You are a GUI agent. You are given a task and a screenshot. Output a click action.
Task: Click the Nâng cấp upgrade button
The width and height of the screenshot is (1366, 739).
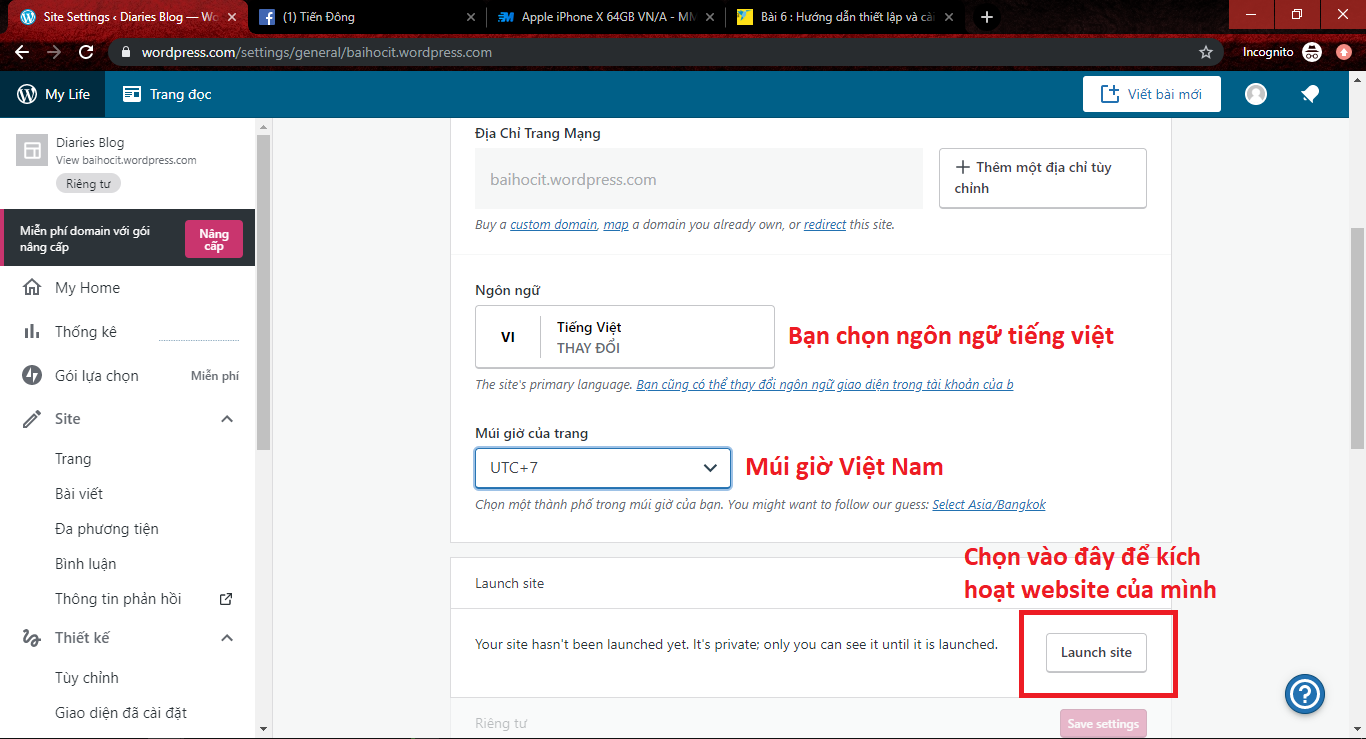pos(214,240)
